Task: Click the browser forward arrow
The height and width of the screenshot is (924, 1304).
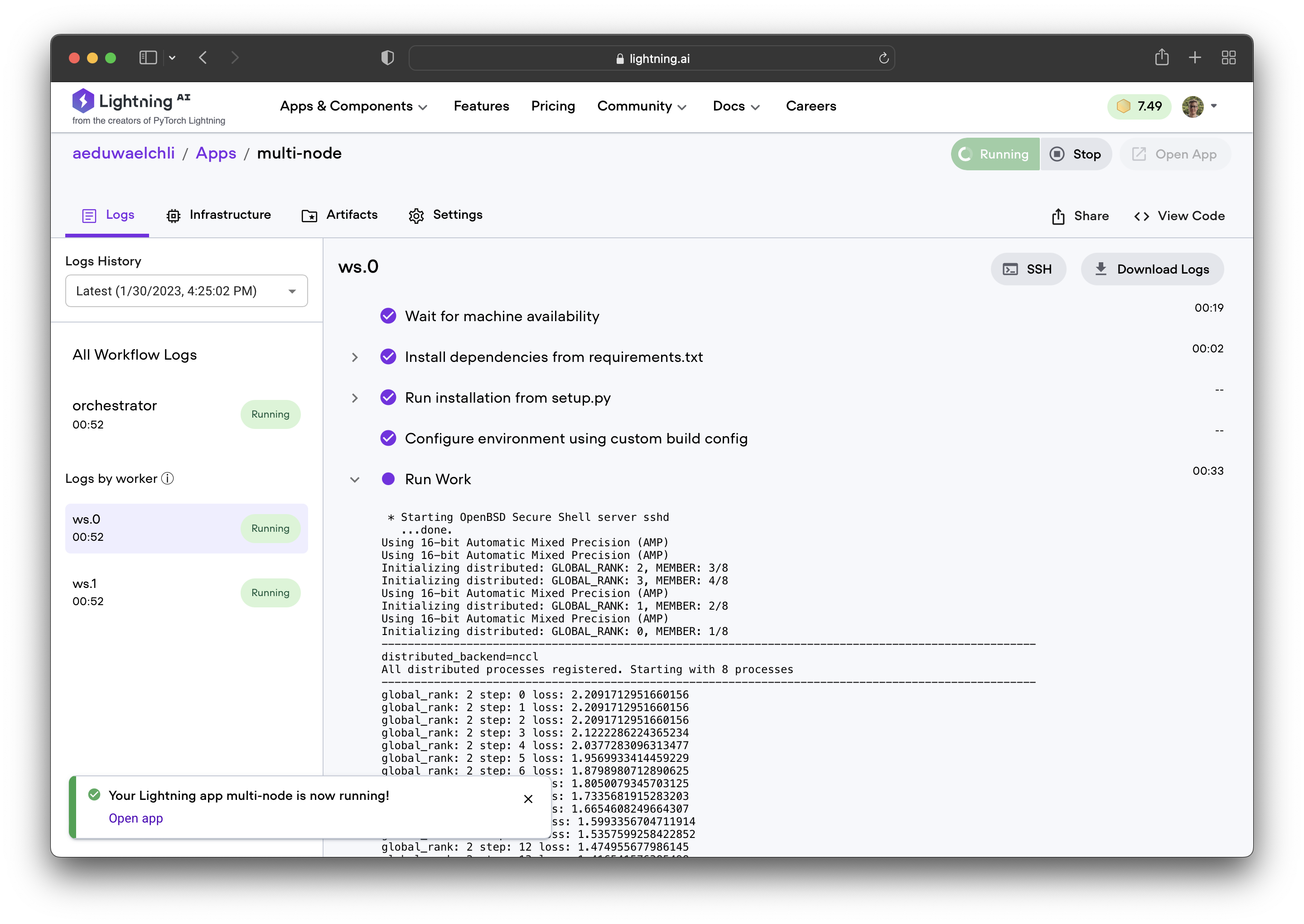Action: (x=235, y=58)
